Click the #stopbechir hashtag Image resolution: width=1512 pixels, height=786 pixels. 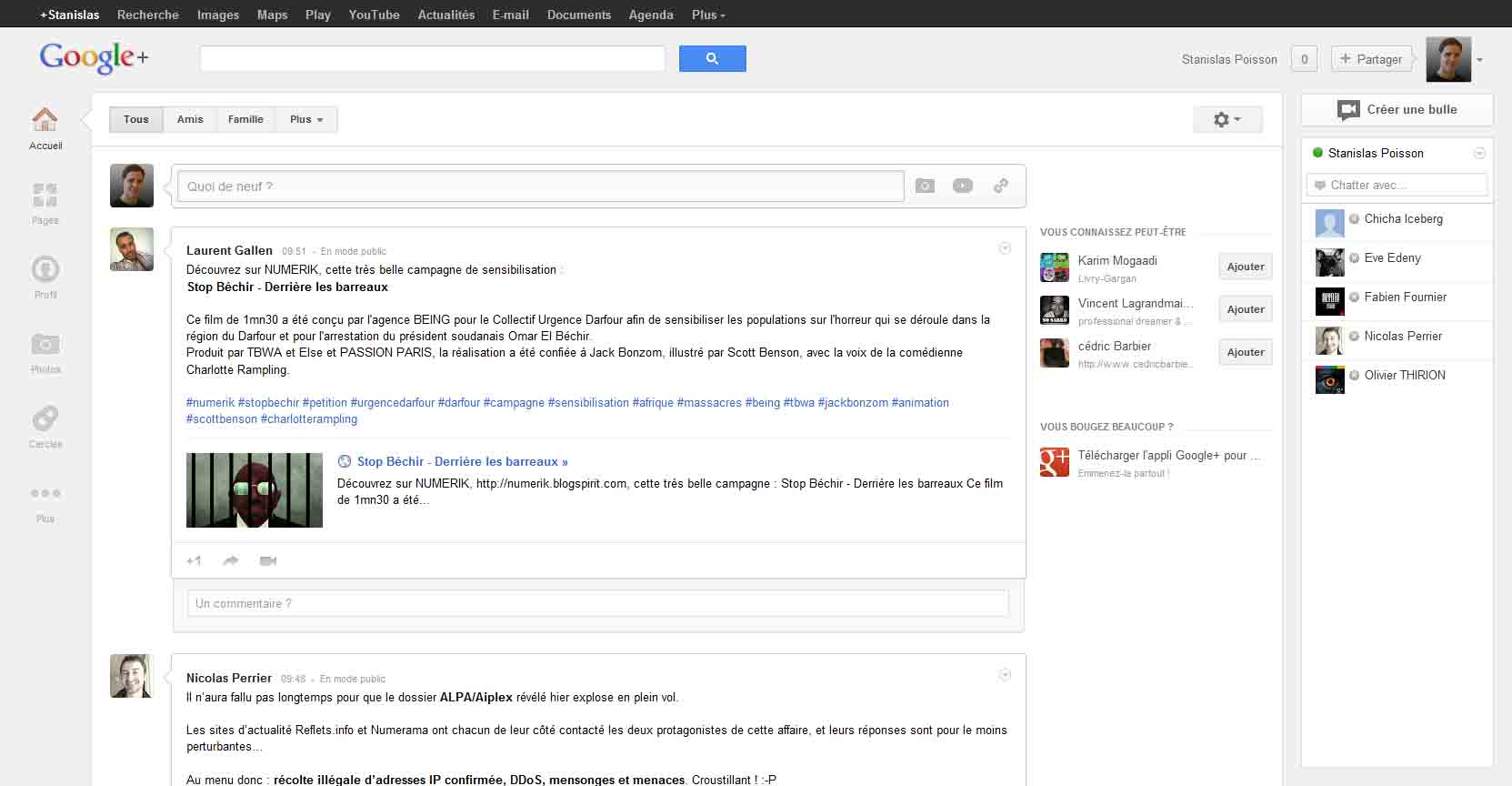(268, 402)
